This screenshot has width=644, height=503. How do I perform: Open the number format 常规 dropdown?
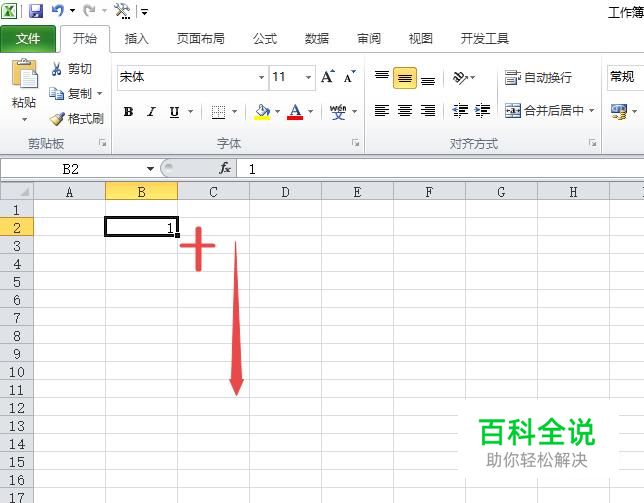[x=626, y=77]
